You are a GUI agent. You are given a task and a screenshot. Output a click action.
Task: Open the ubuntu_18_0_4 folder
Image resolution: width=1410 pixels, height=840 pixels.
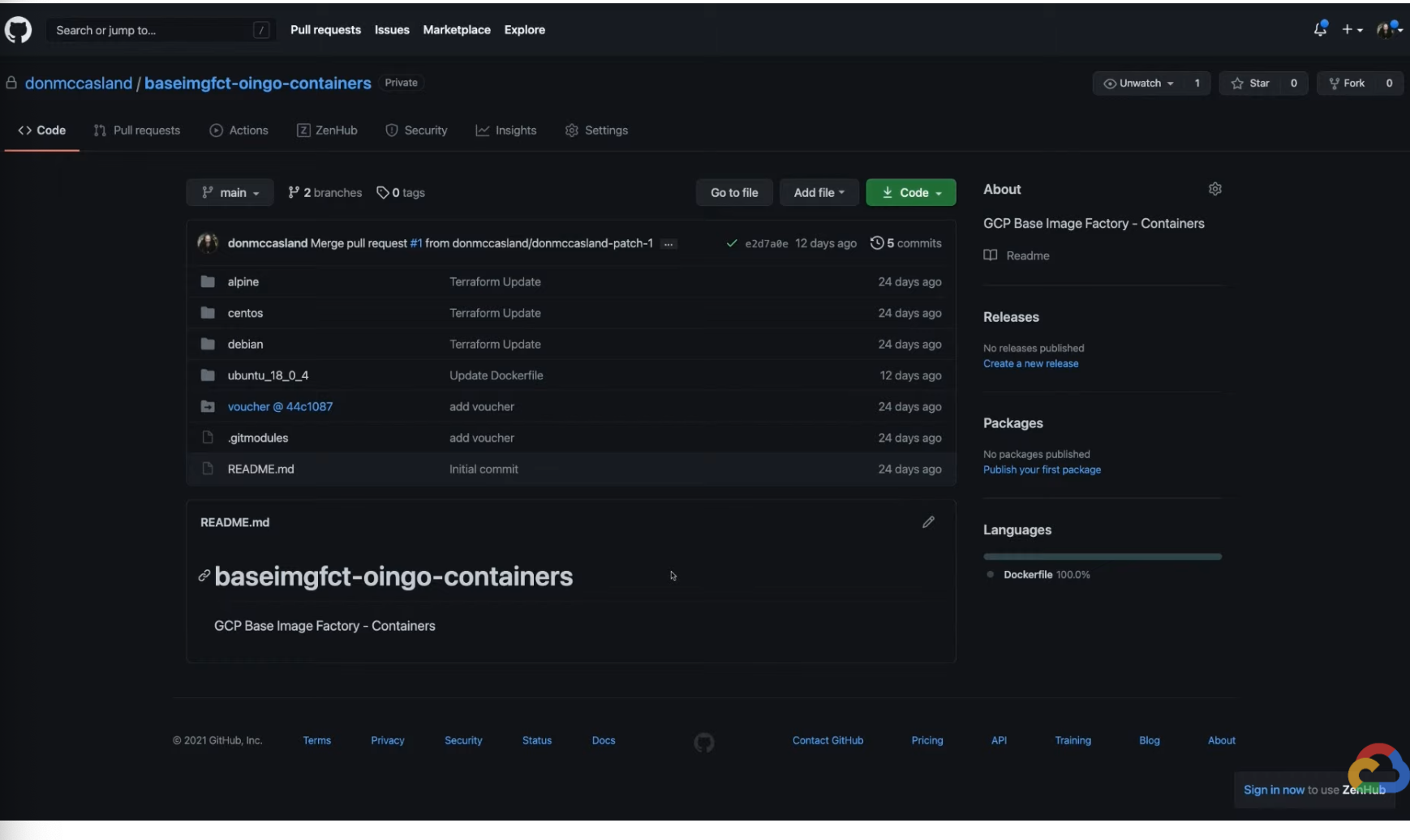point(268,375)
